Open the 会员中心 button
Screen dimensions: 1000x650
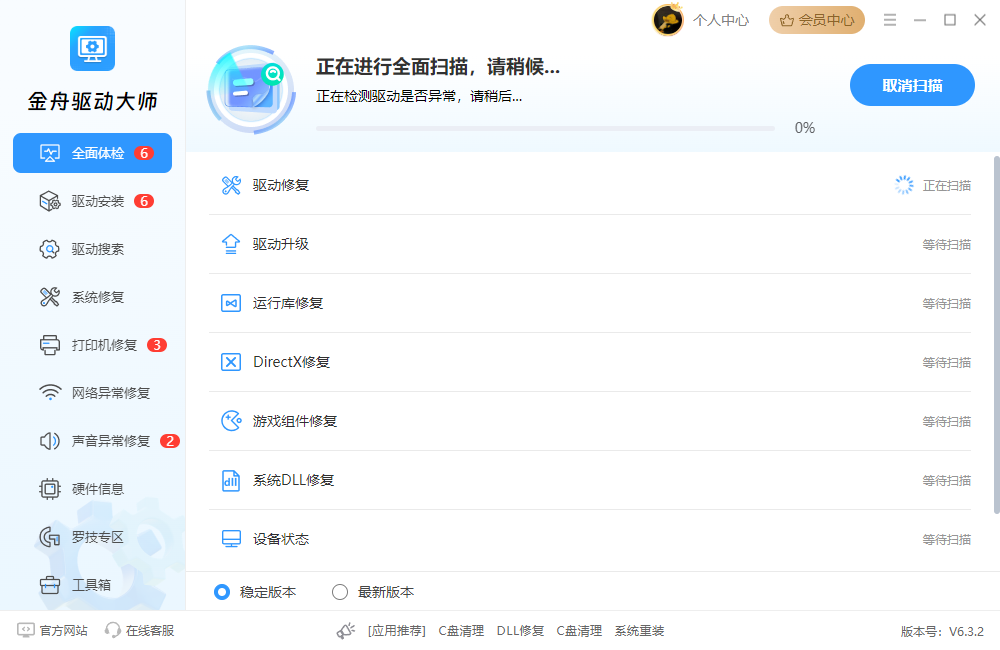(x=817, y=20)
